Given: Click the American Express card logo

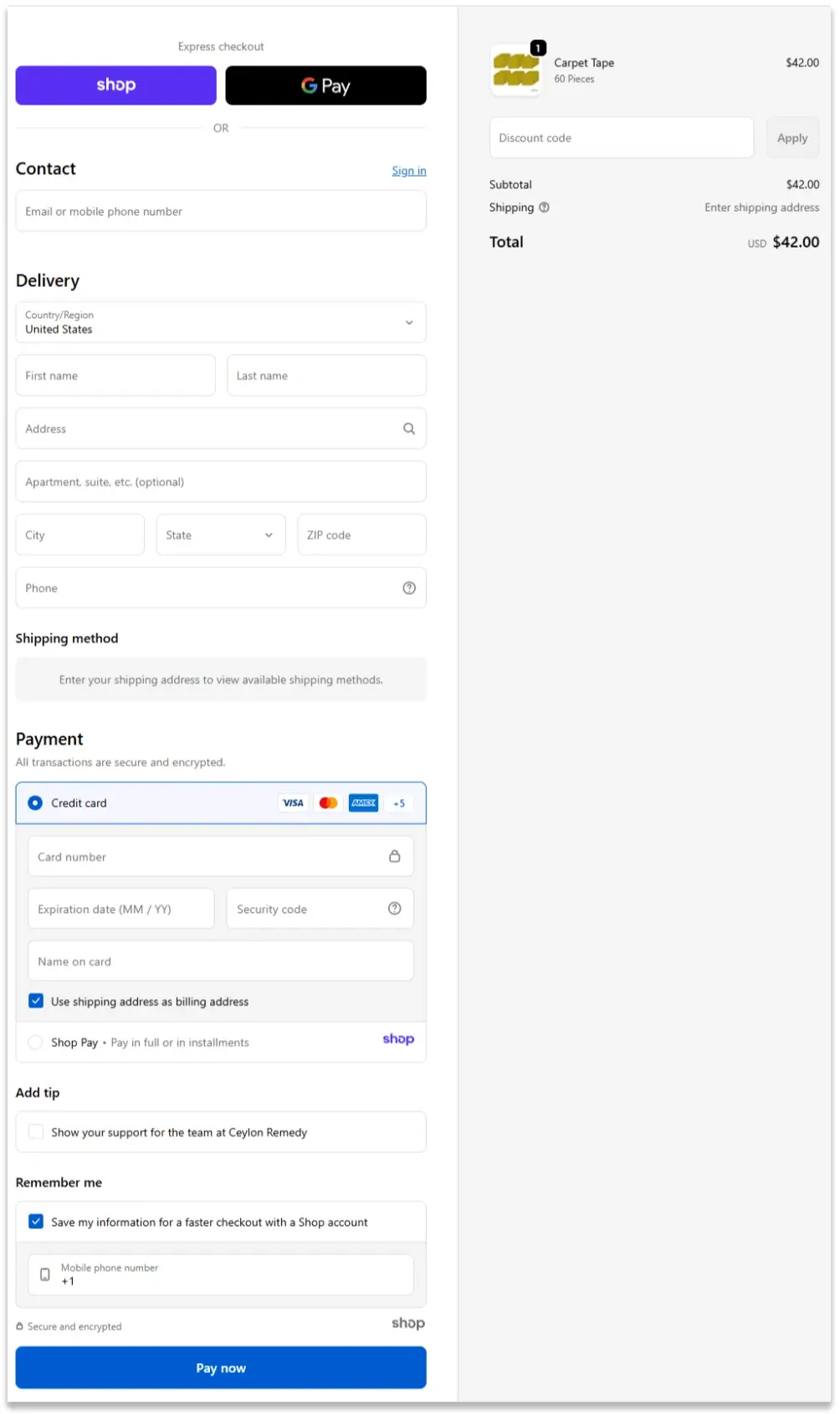Looking at the screenshot, I should (x=363, y=803).
